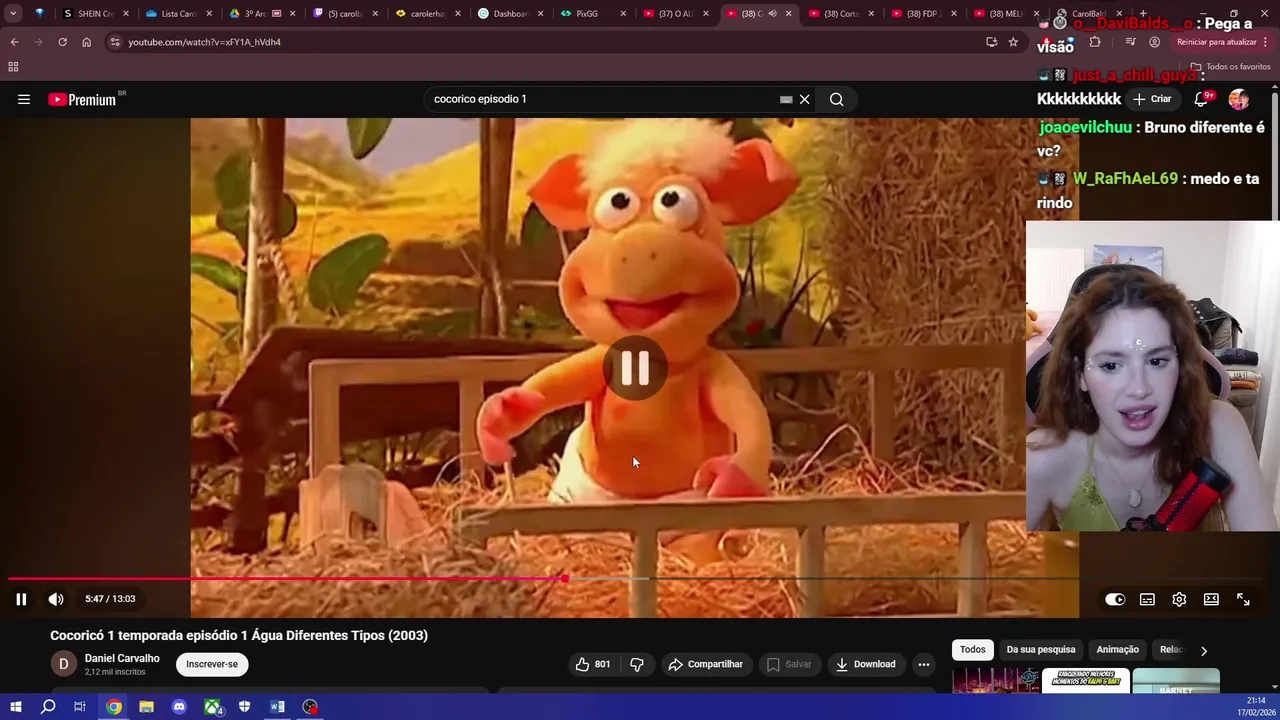Like the video with 801 likes
This screenshot has height=720, width=1280.
[592, 664]
